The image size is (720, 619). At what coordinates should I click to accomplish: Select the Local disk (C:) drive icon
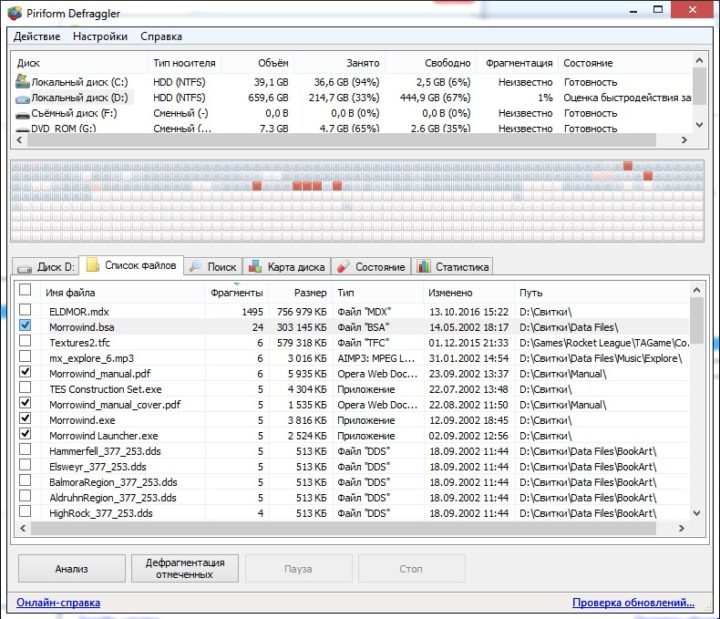pos(22,82)
